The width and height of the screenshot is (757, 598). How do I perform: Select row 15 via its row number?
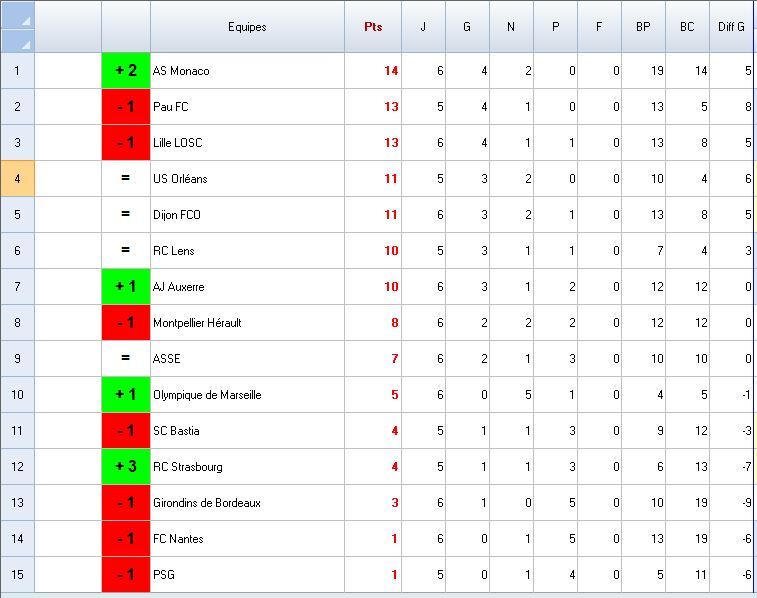(x=17, y=575)
